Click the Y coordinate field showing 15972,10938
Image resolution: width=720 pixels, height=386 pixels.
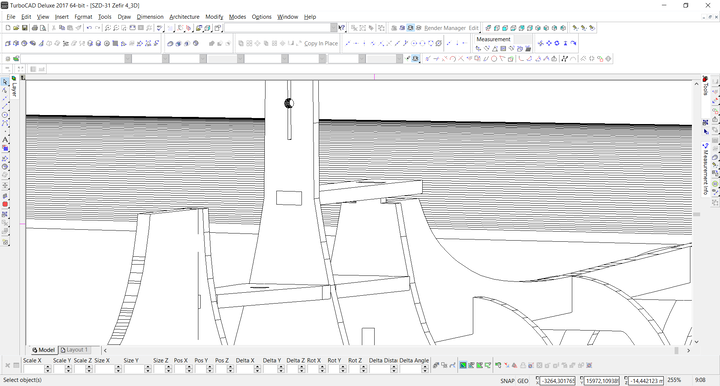pos(602,380)
